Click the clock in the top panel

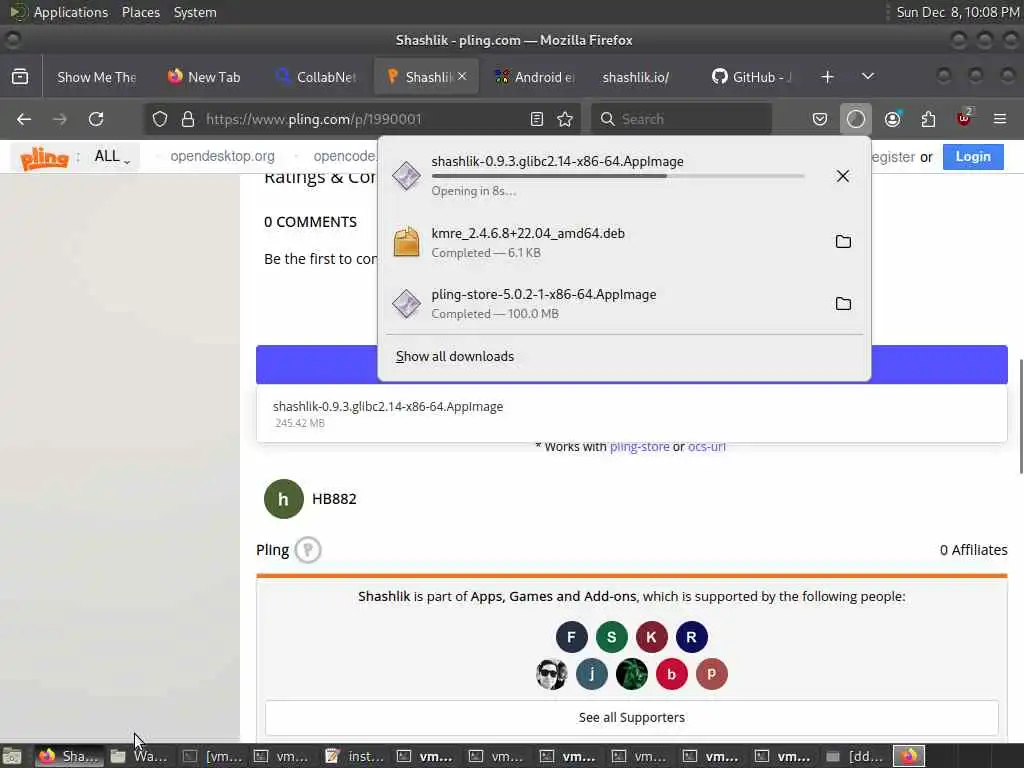(957, 12)
